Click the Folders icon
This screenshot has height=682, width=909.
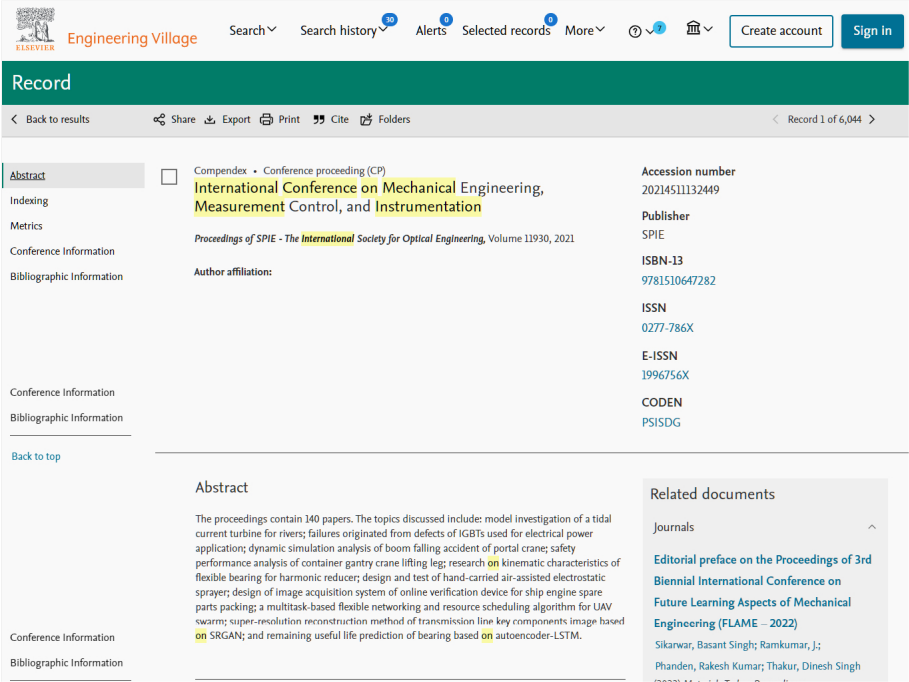point(366,119)
